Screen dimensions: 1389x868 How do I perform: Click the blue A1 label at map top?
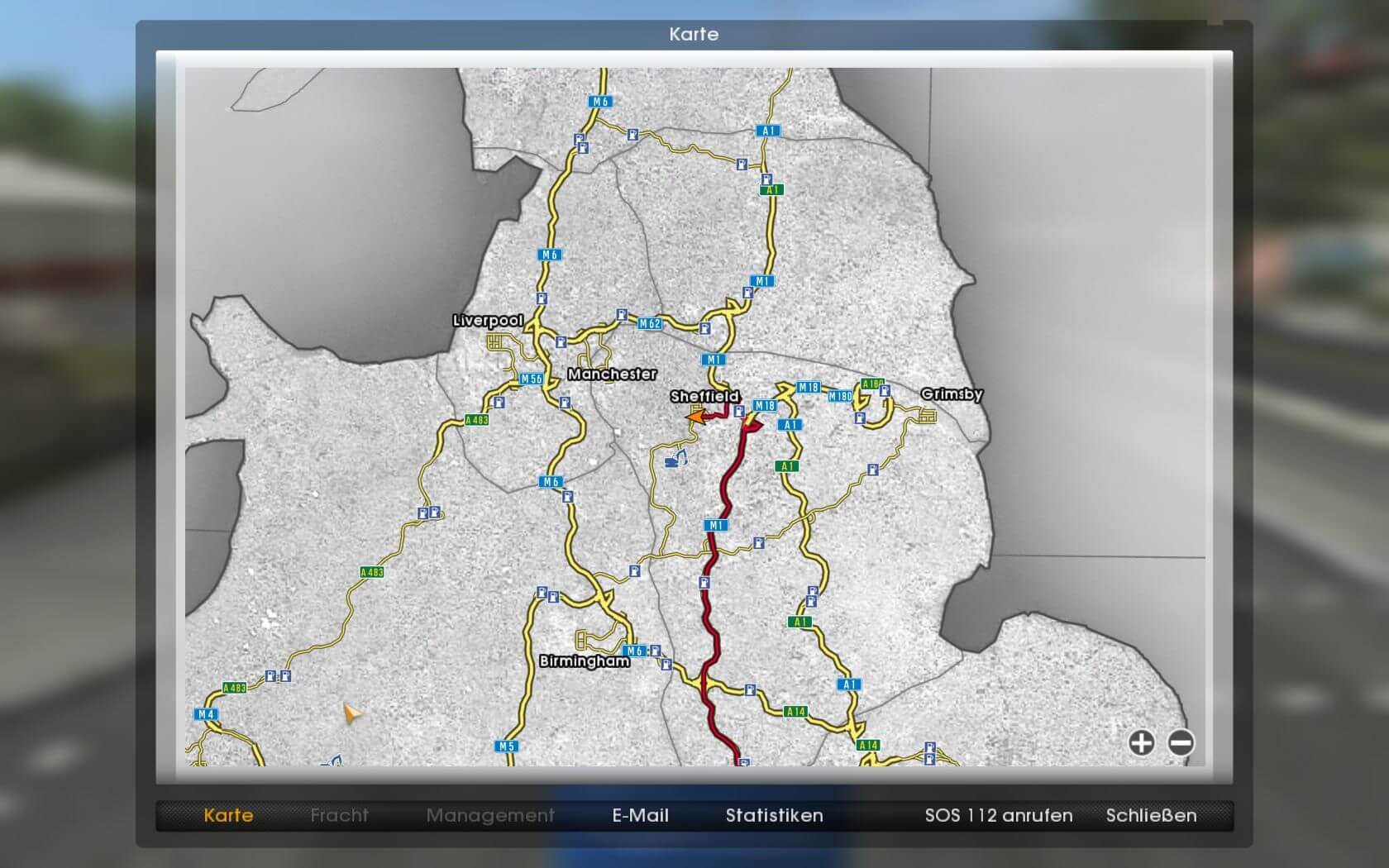pyautogui.click(x=768, y=131)
